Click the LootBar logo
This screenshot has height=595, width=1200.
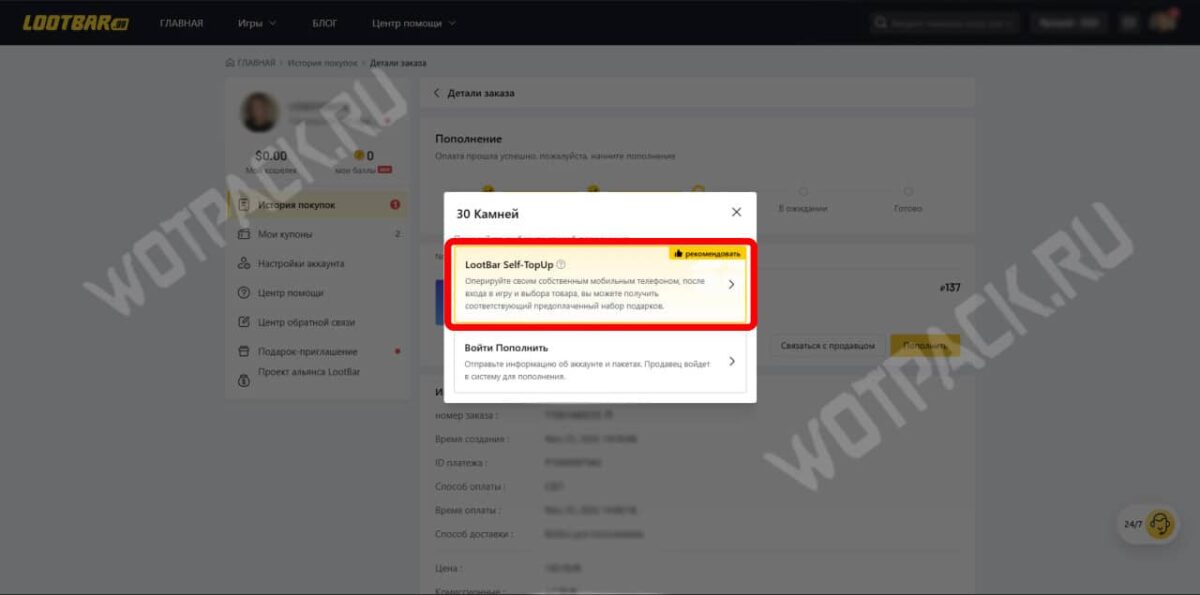76,23
